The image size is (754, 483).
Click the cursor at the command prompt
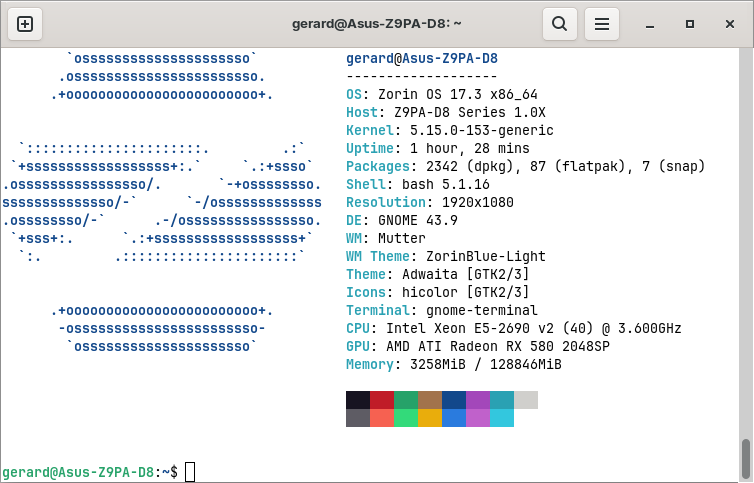coord(190,472)
